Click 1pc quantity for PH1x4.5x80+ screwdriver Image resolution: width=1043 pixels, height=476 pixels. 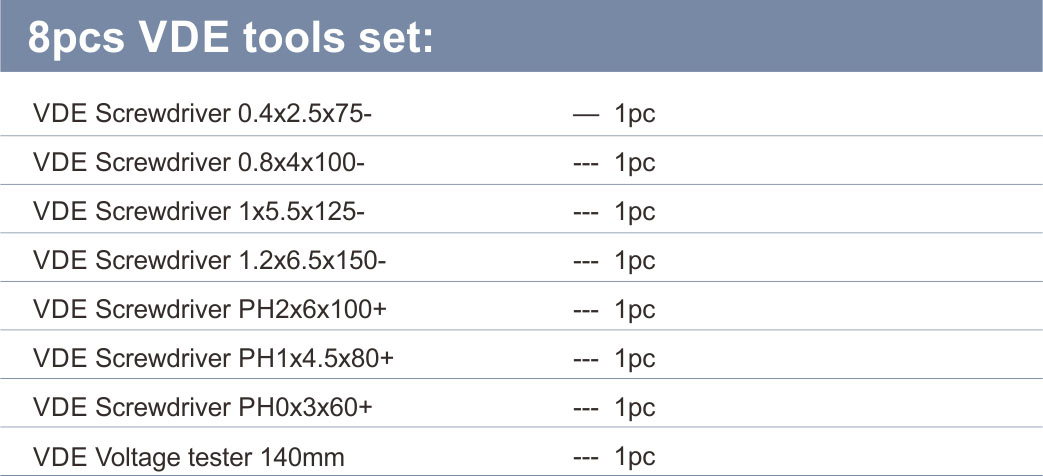point(635,360)
